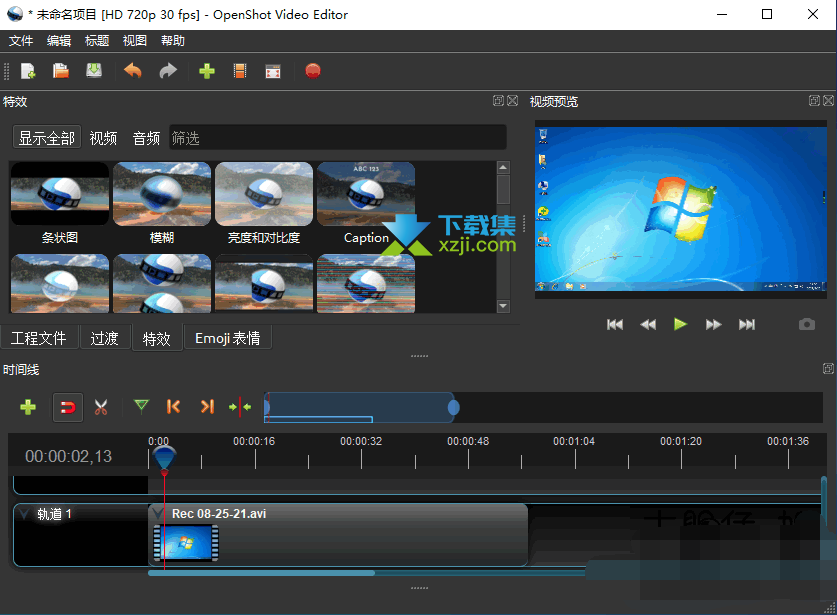837x615 pixels.
Task: Open the 标题 menu
Action: click(97, 41)
